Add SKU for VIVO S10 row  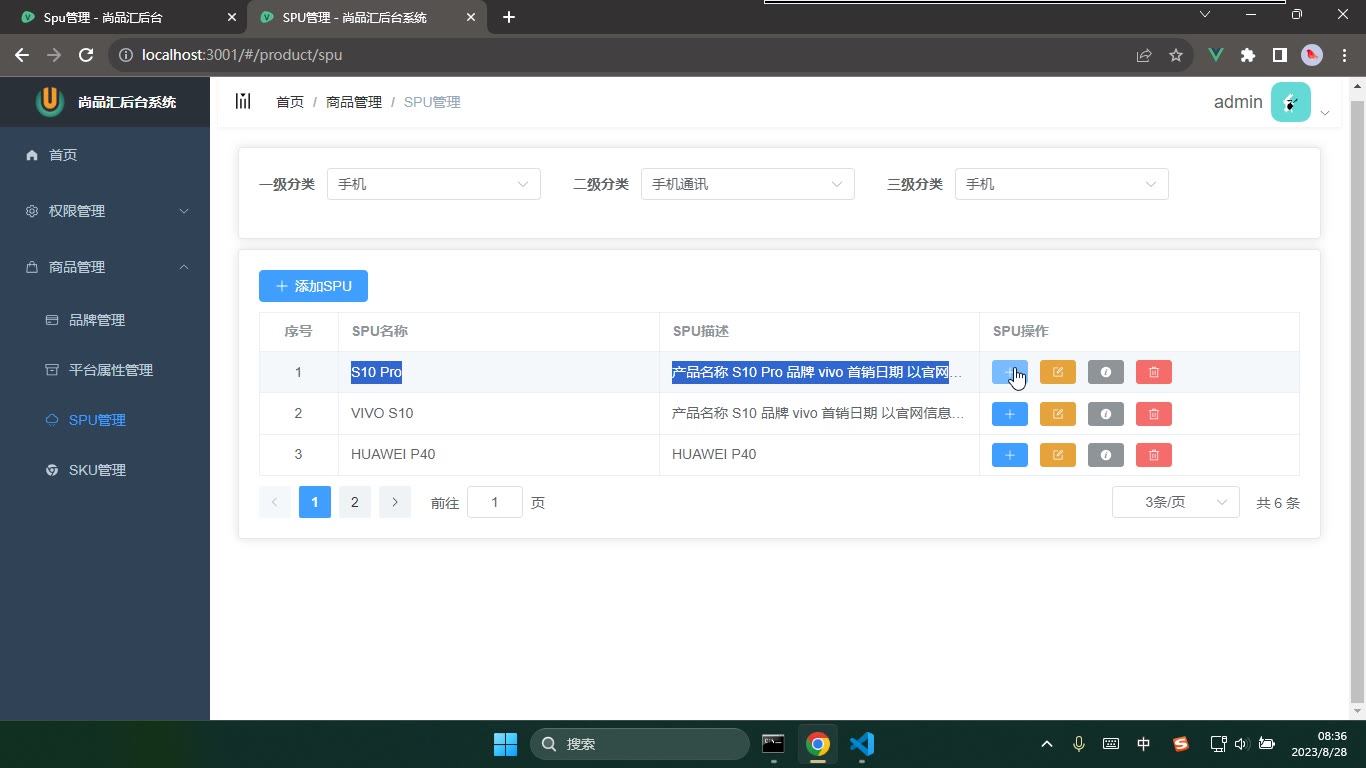(x=1009, y=414)
